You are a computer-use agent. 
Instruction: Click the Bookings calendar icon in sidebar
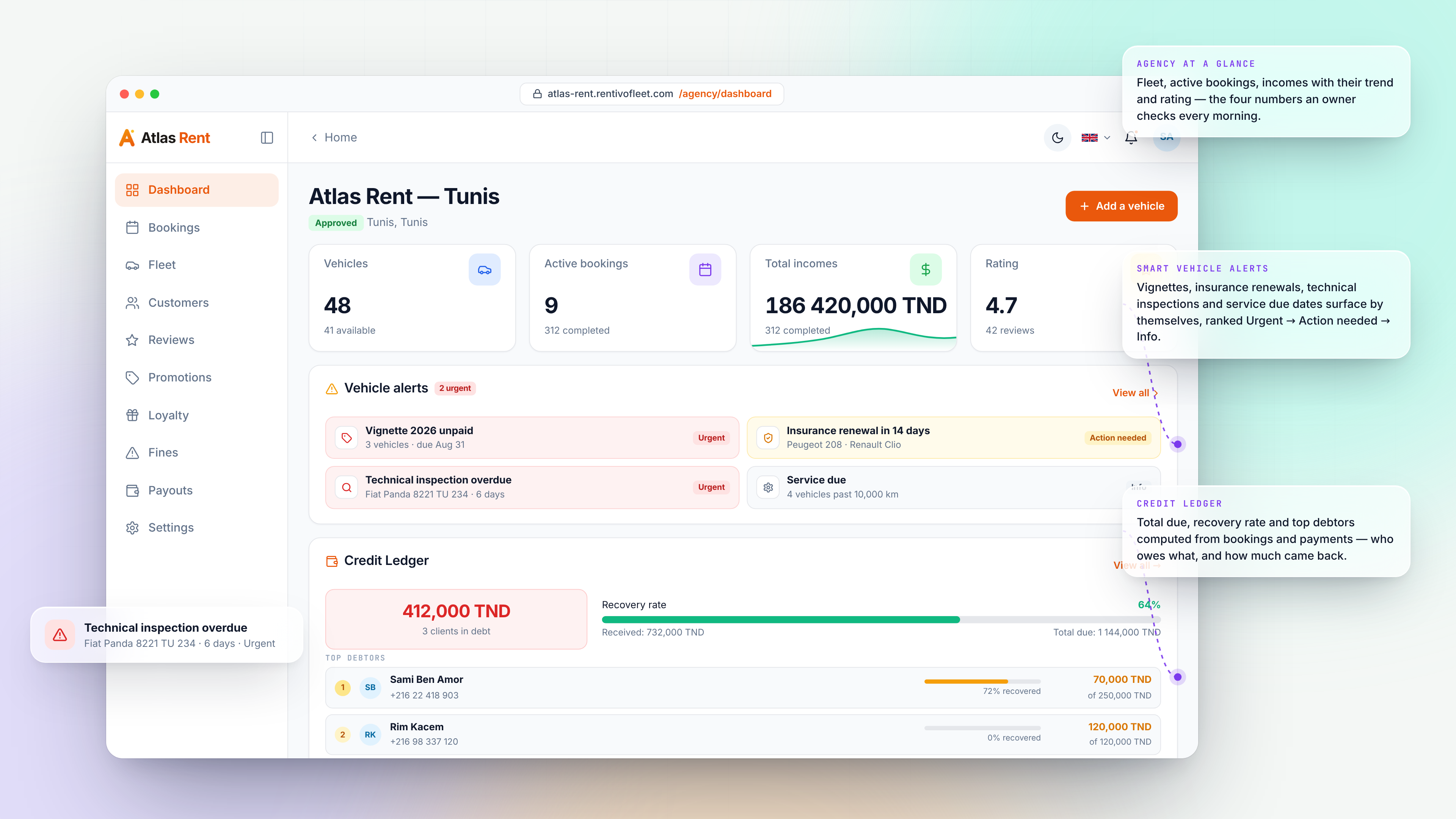132,227
